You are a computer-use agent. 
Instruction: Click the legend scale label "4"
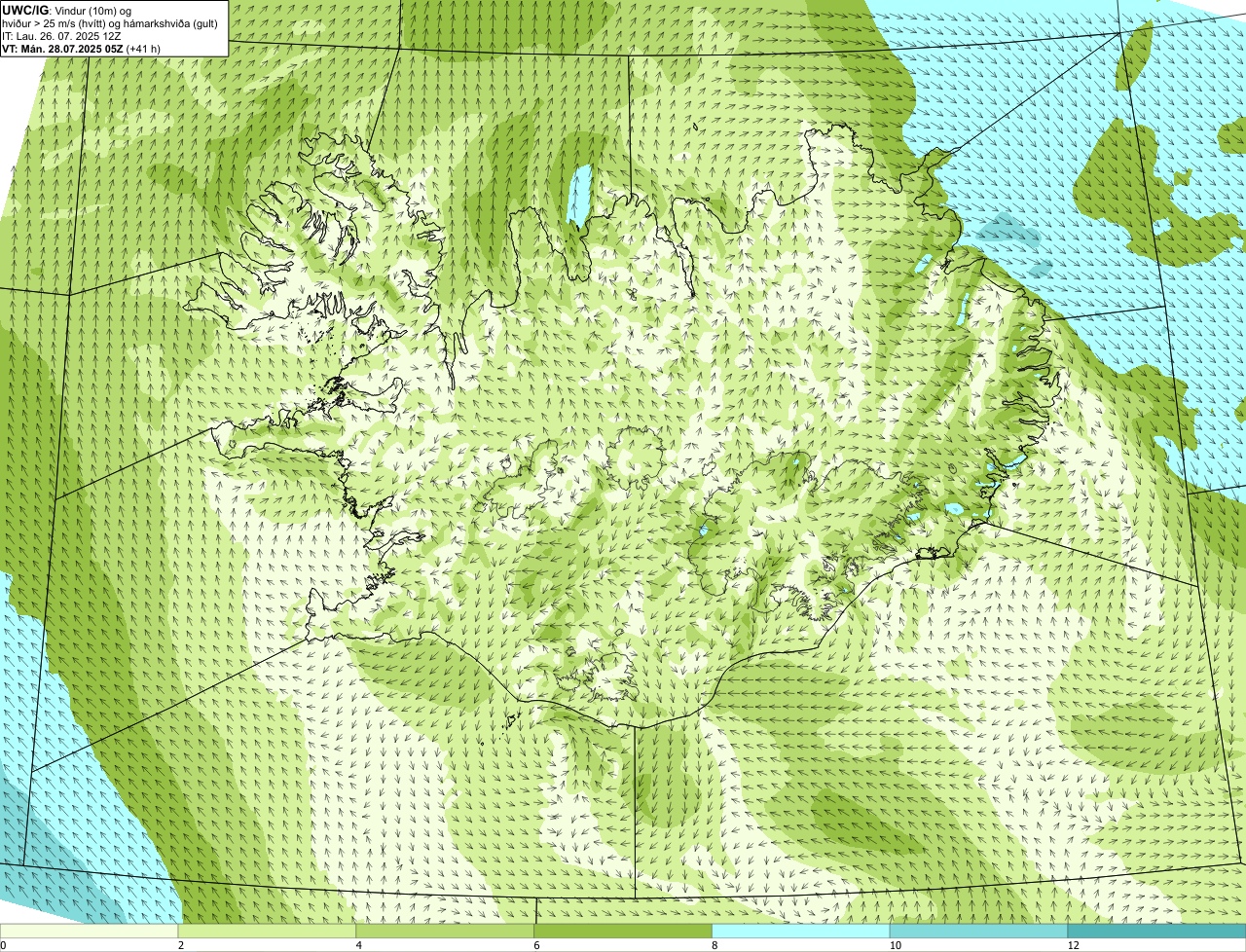click(358, 945)
